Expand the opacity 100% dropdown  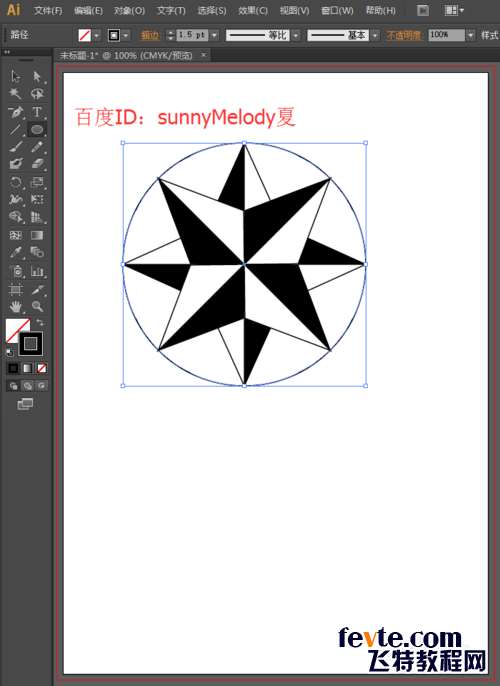470,35
